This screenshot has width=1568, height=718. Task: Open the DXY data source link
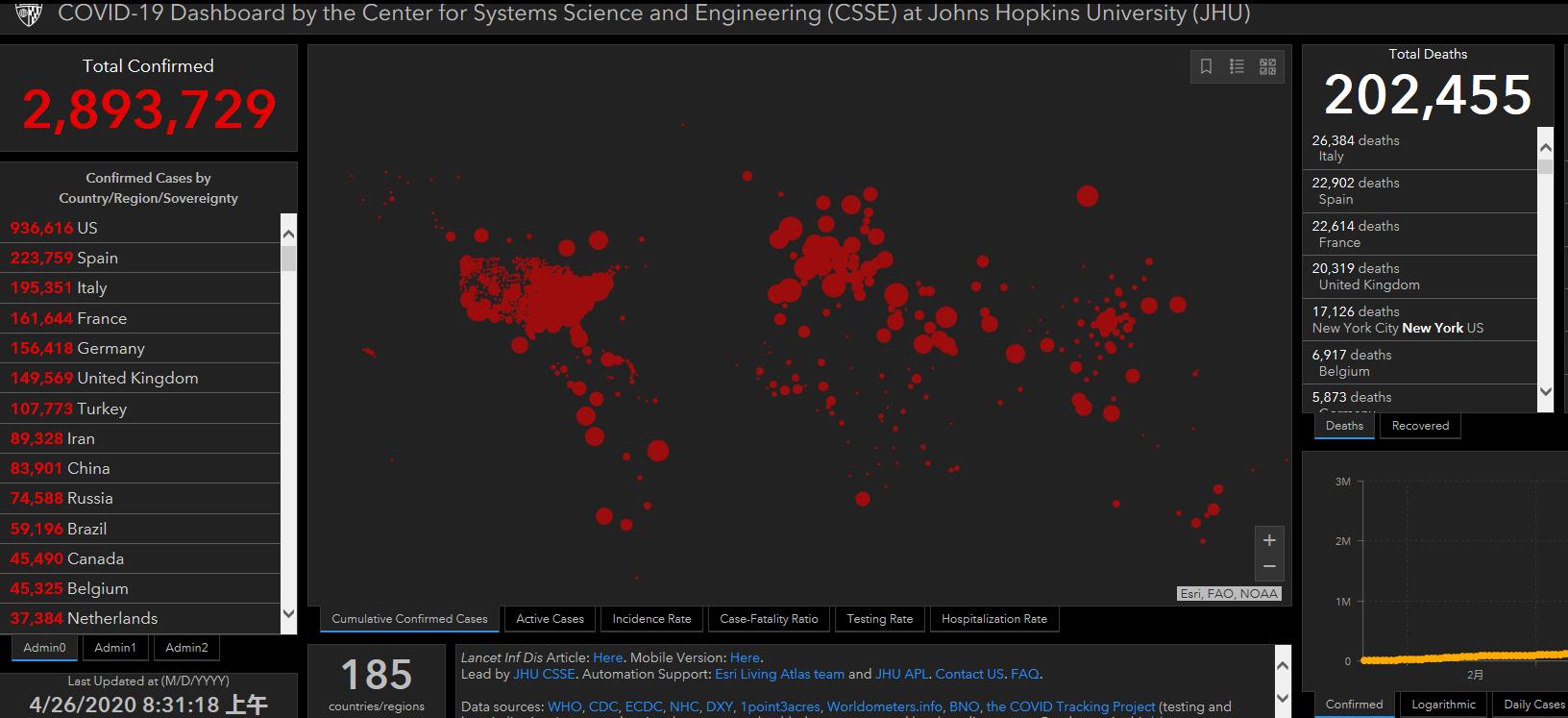720,706
